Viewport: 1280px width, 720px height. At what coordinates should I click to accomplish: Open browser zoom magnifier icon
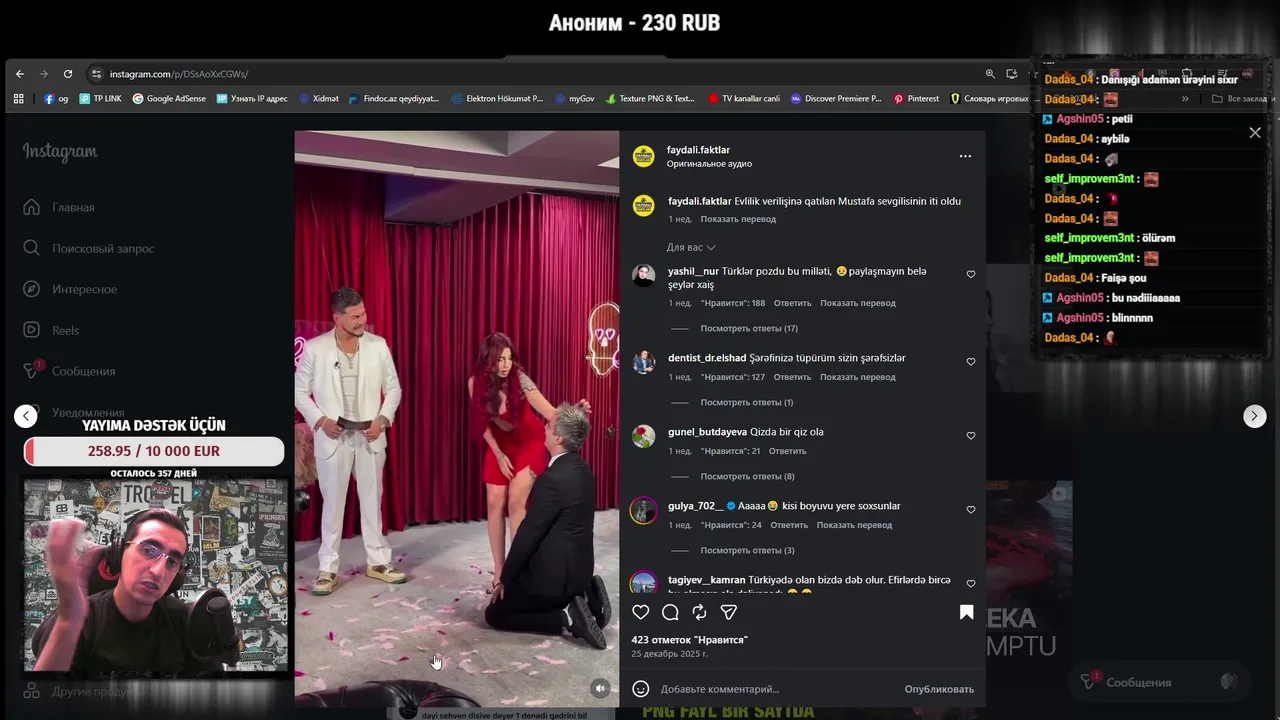(x=990, y=74)
